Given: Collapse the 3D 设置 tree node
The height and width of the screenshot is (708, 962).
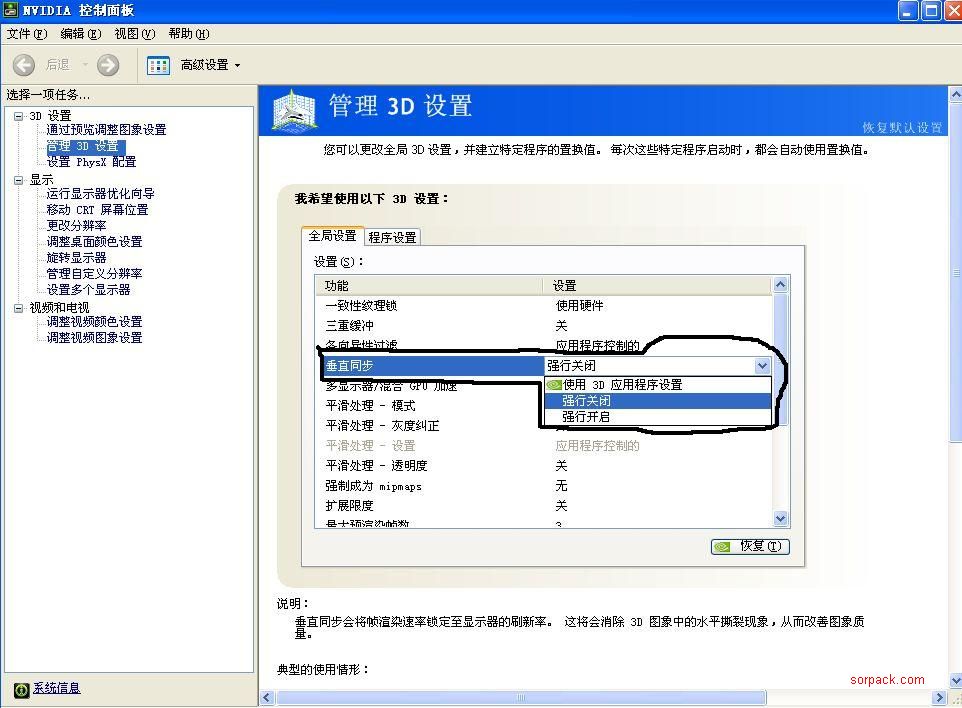Looking at the screenshot, I should coord(18,116).
